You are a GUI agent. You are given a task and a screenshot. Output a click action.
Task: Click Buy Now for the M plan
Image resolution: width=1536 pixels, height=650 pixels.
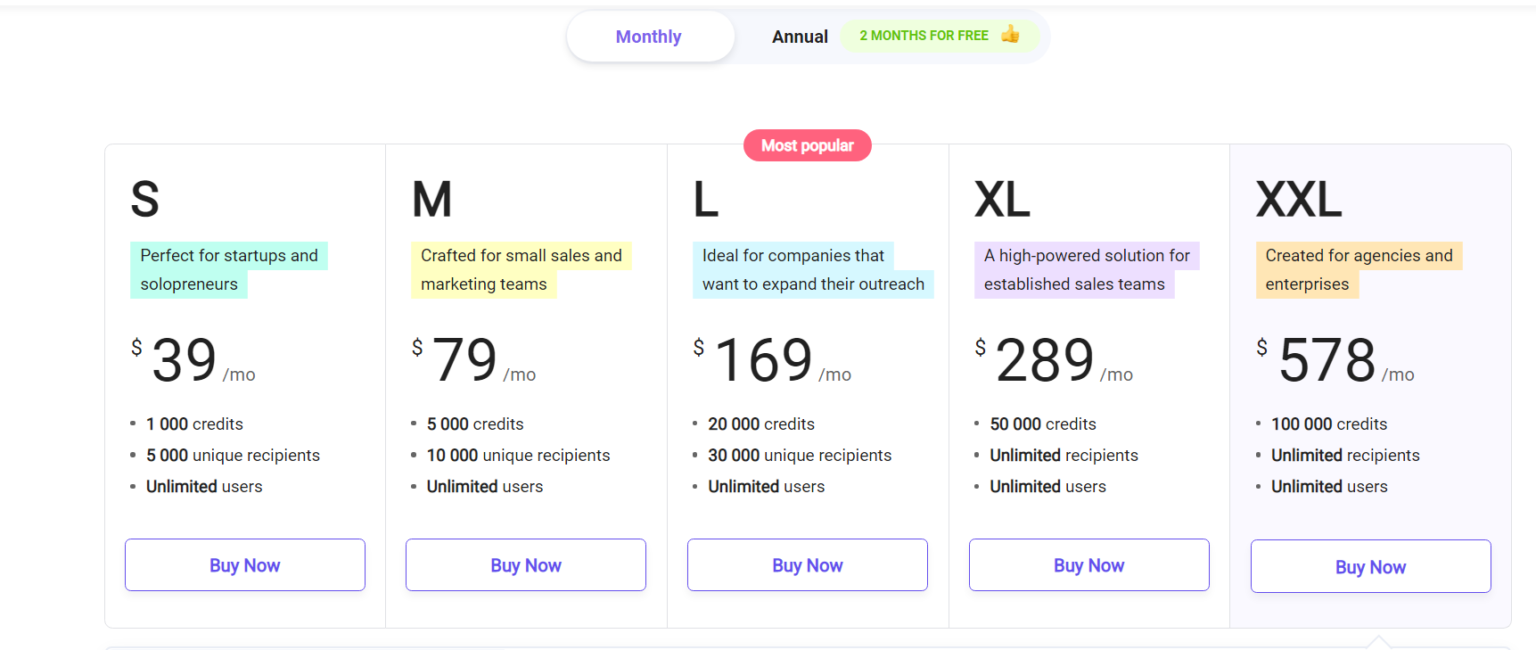click(x=525, y=565)
